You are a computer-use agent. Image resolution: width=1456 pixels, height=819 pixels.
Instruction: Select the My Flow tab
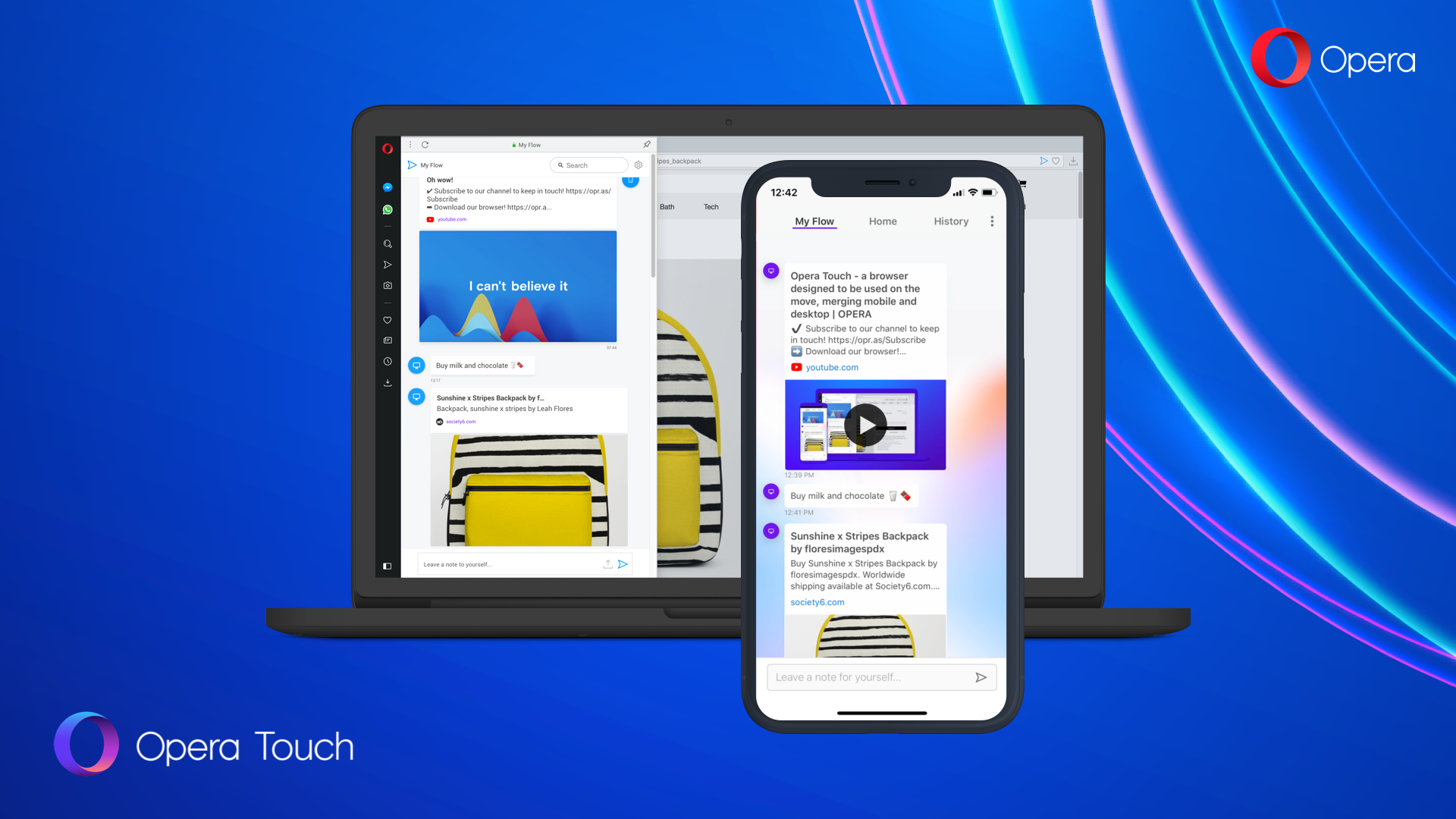tap(813, 221)
